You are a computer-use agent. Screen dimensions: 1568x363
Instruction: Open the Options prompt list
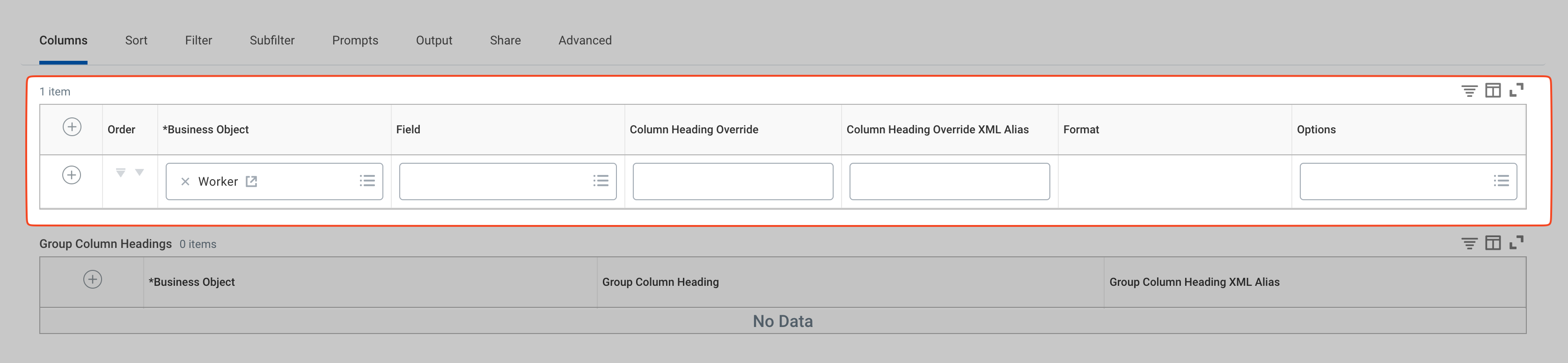[1501, 181]
